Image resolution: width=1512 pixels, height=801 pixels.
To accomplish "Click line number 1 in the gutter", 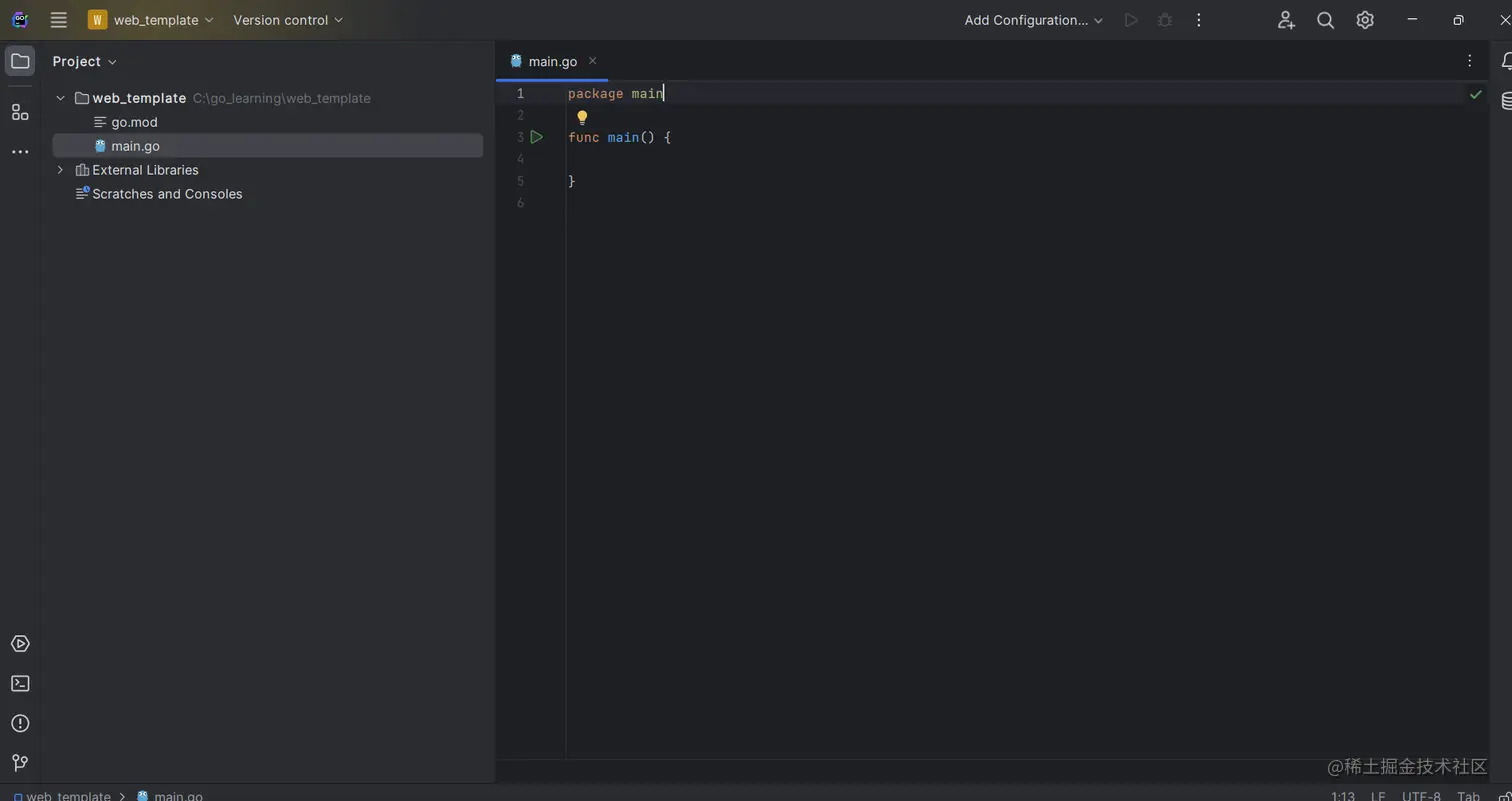I will click(x=520, y=93).
